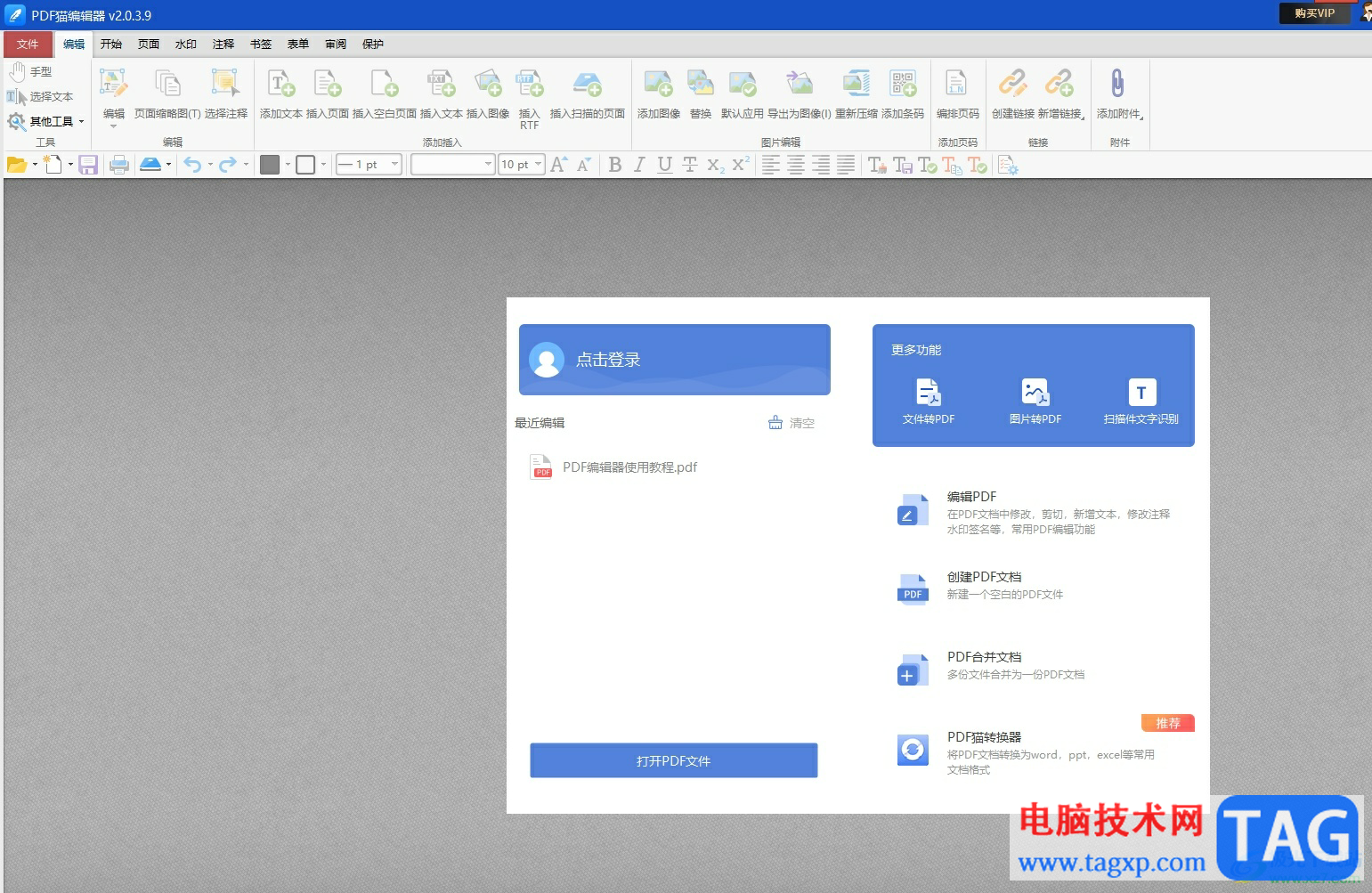Choose the Select Text tool
This screenshot has width=1372, height=893.
[x=40, y=96]
